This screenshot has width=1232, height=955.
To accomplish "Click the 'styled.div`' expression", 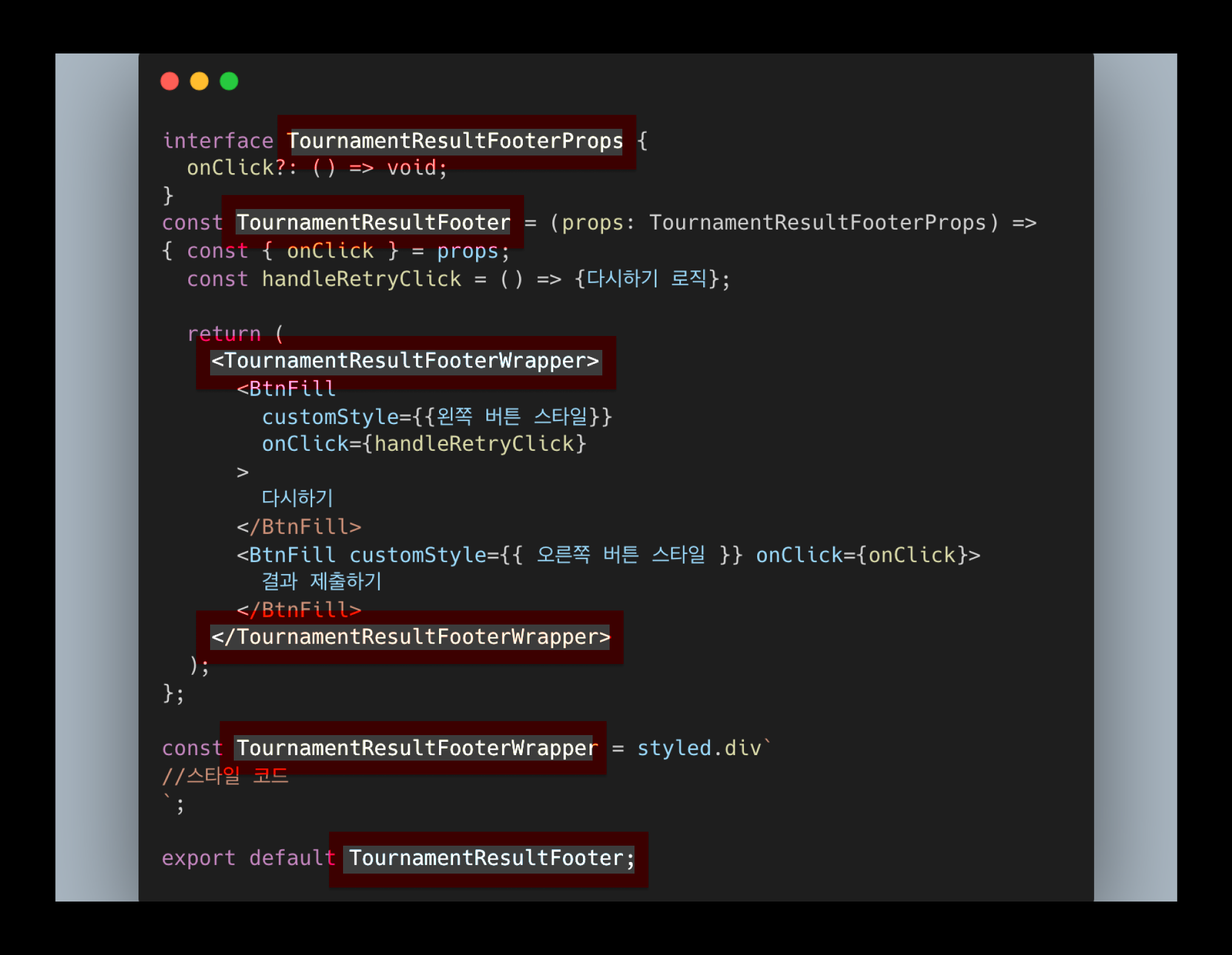I will click(704, 748).
